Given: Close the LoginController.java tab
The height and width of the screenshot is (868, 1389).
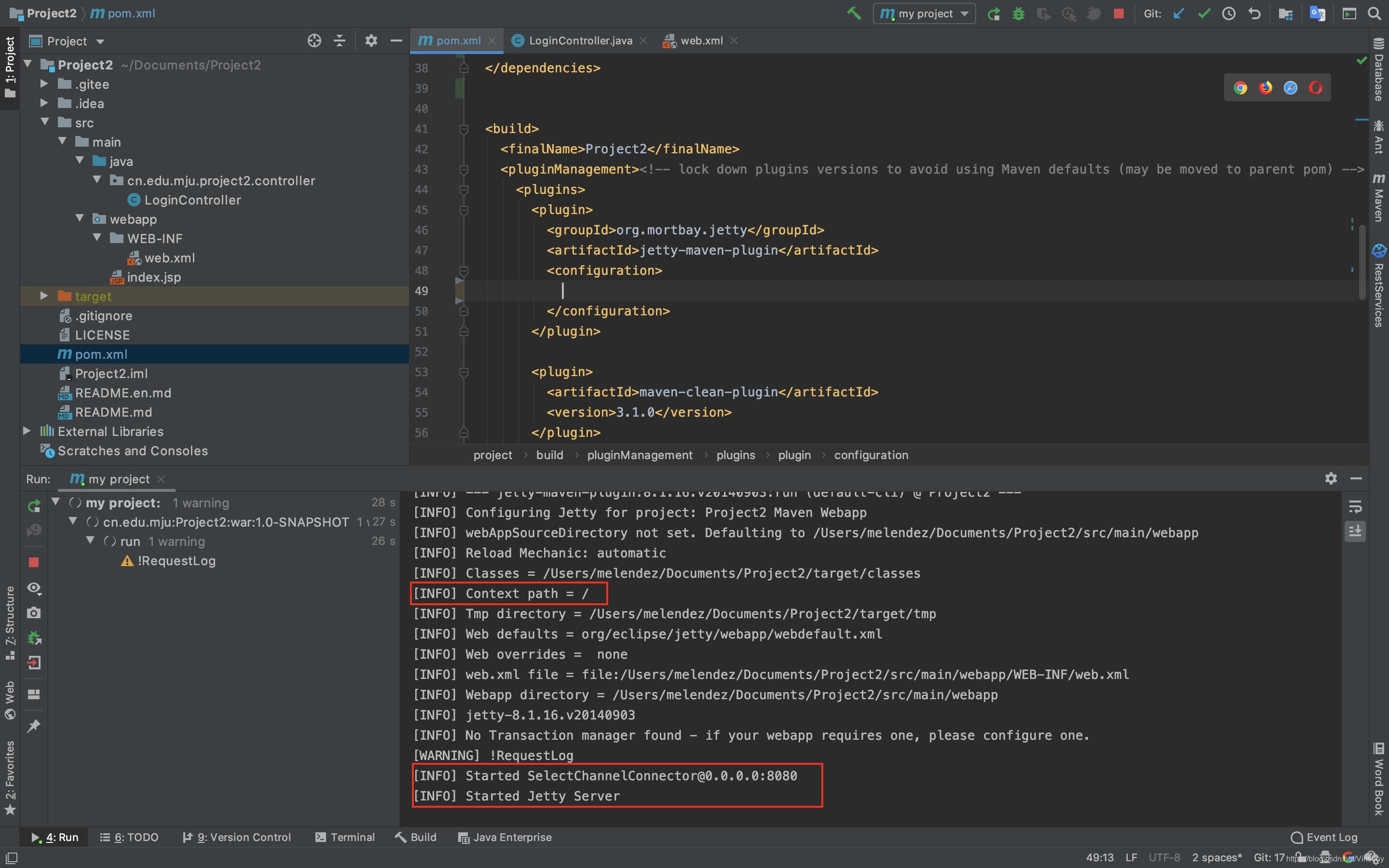Looking at the screenshot, I should click(643, 41).
